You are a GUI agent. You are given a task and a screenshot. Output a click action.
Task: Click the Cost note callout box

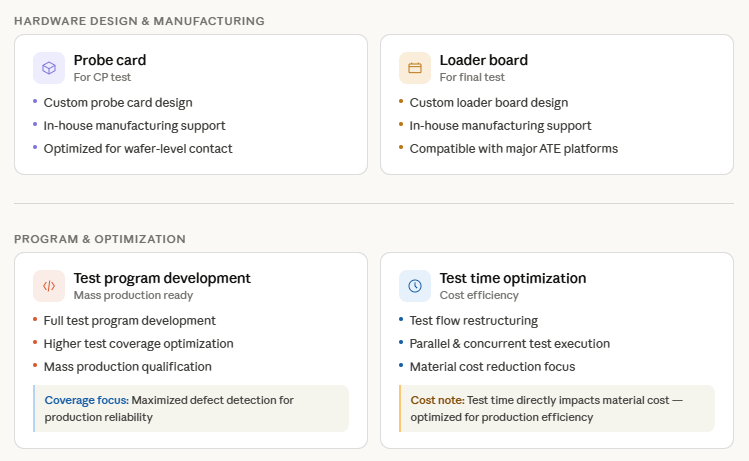pos(557,408)
